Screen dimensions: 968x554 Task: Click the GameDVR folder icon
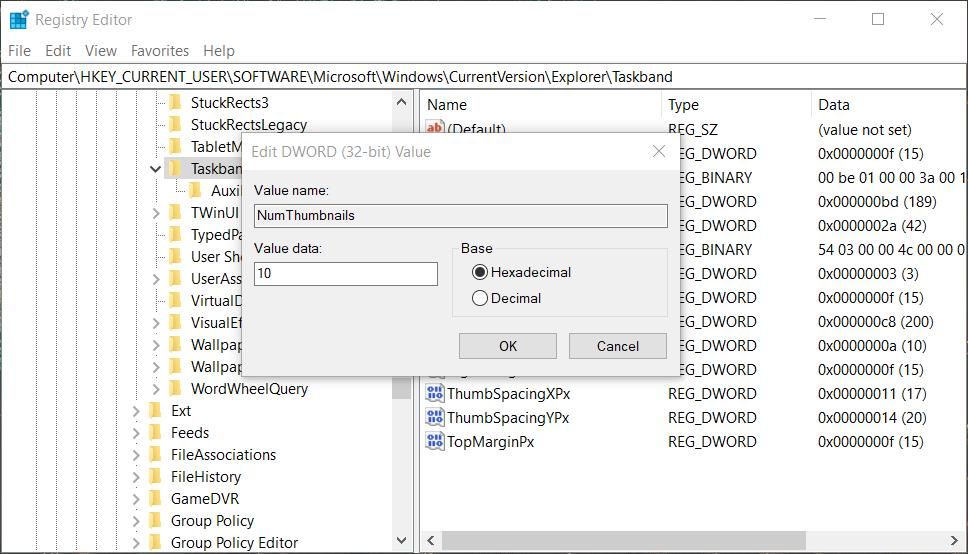tap(155, 498)
